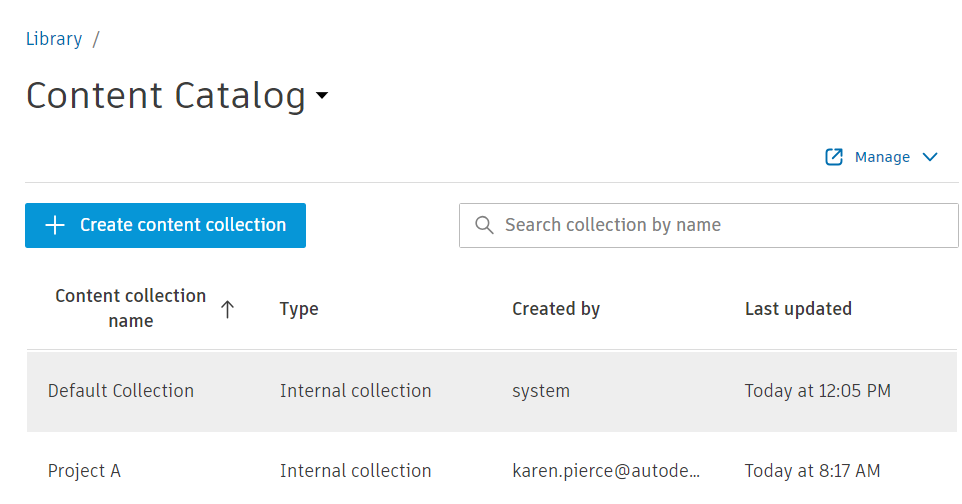Click the plus icon in Create button
Screen dimensions: 962x504
click(x=55, y=225)
